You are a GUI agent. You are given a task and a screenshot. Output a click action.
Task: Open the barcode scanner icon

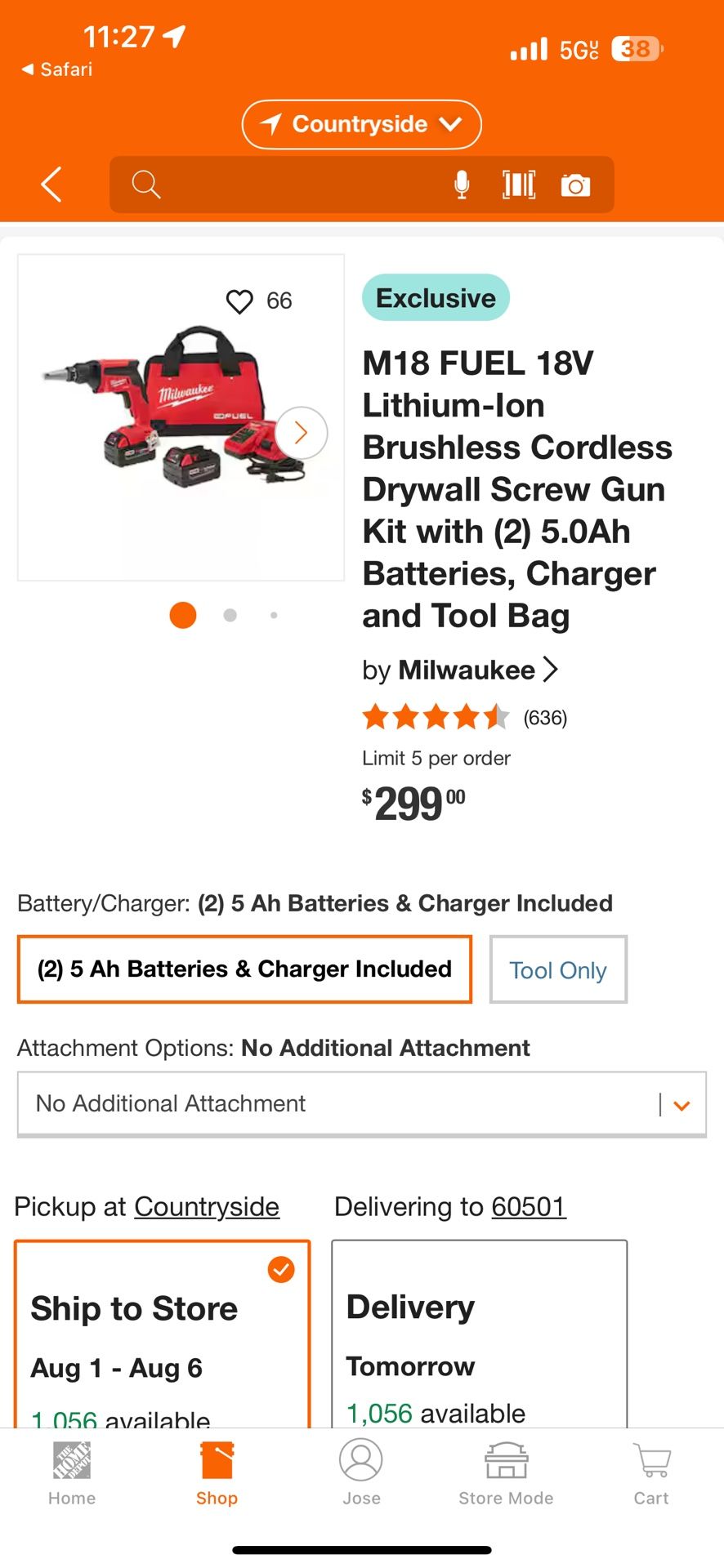click(519, 185)
